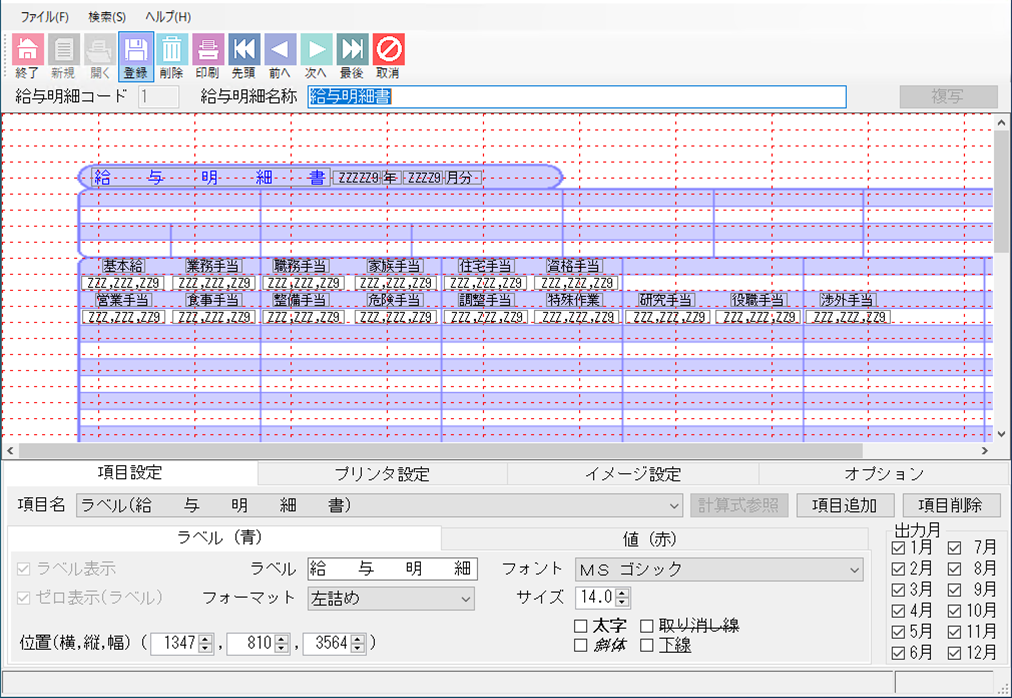1012x698 pixels.
Task: Expand the フォント font dropdown
Action: [x=853, y=569]
